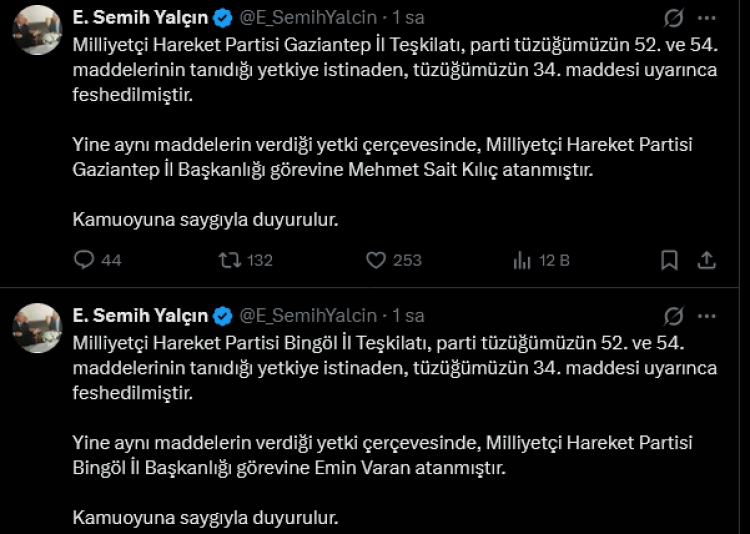Open the first tweet's '1 sa' timestamp
The width and height of the screenshot is (750, 534).
[409, 19]
